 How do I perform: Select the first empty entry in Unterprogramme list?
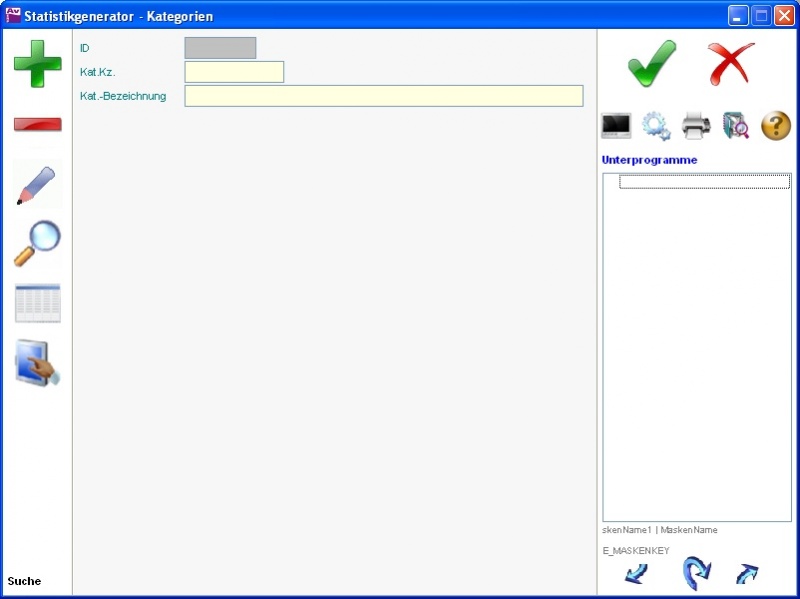coord(704,182)
